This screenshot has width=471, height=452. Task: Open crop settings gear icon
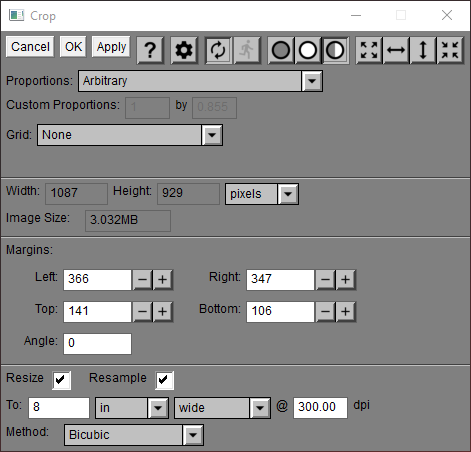tap(184, 50)
